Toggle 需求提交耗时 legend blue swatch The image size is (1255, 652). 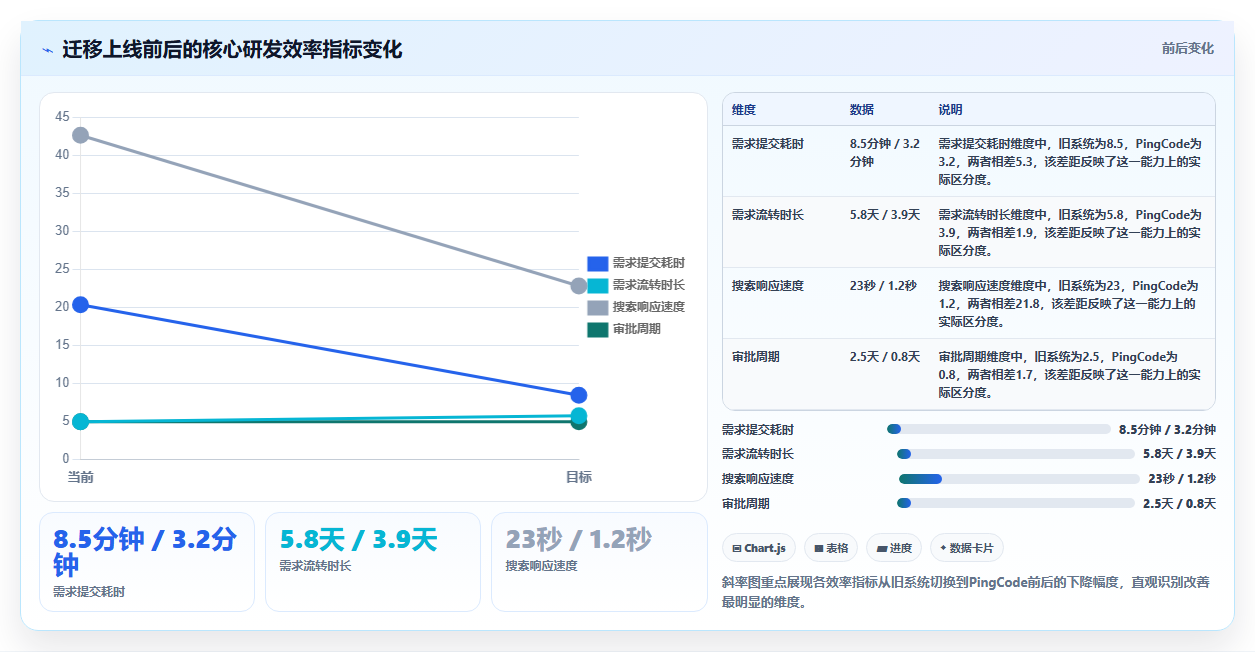(x=597, y=263)
